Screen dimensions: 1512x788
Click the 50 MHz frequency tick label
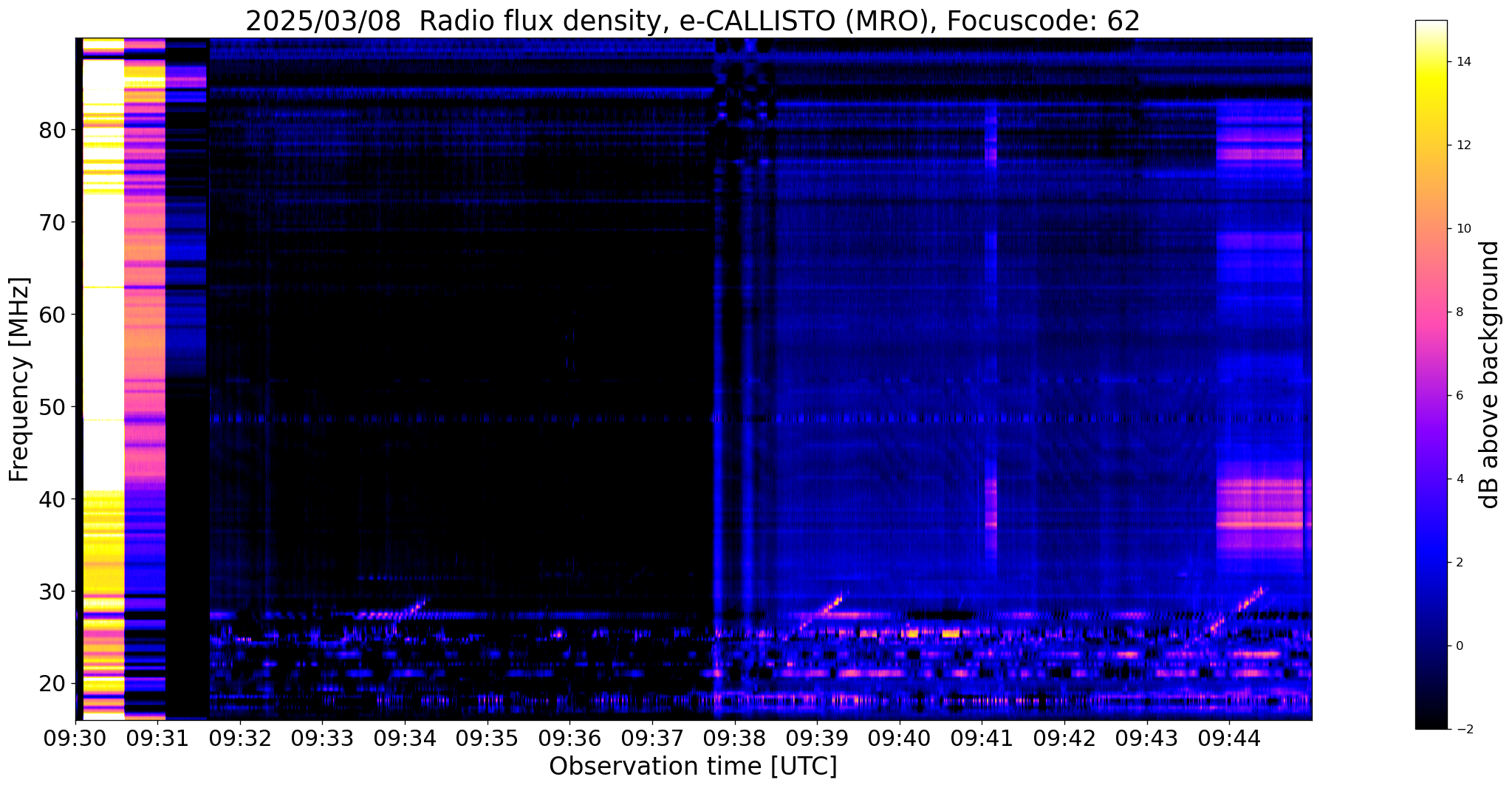pos(52,407)
